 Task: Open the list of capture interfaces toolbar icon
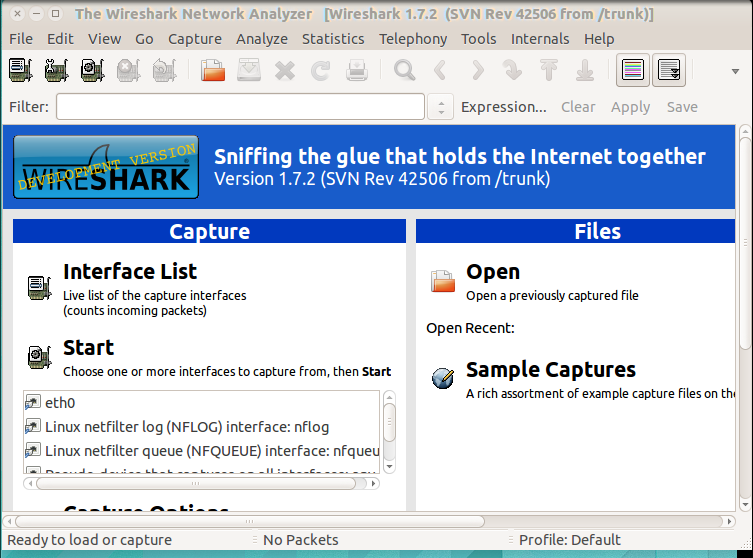click(x=21, y=70)
